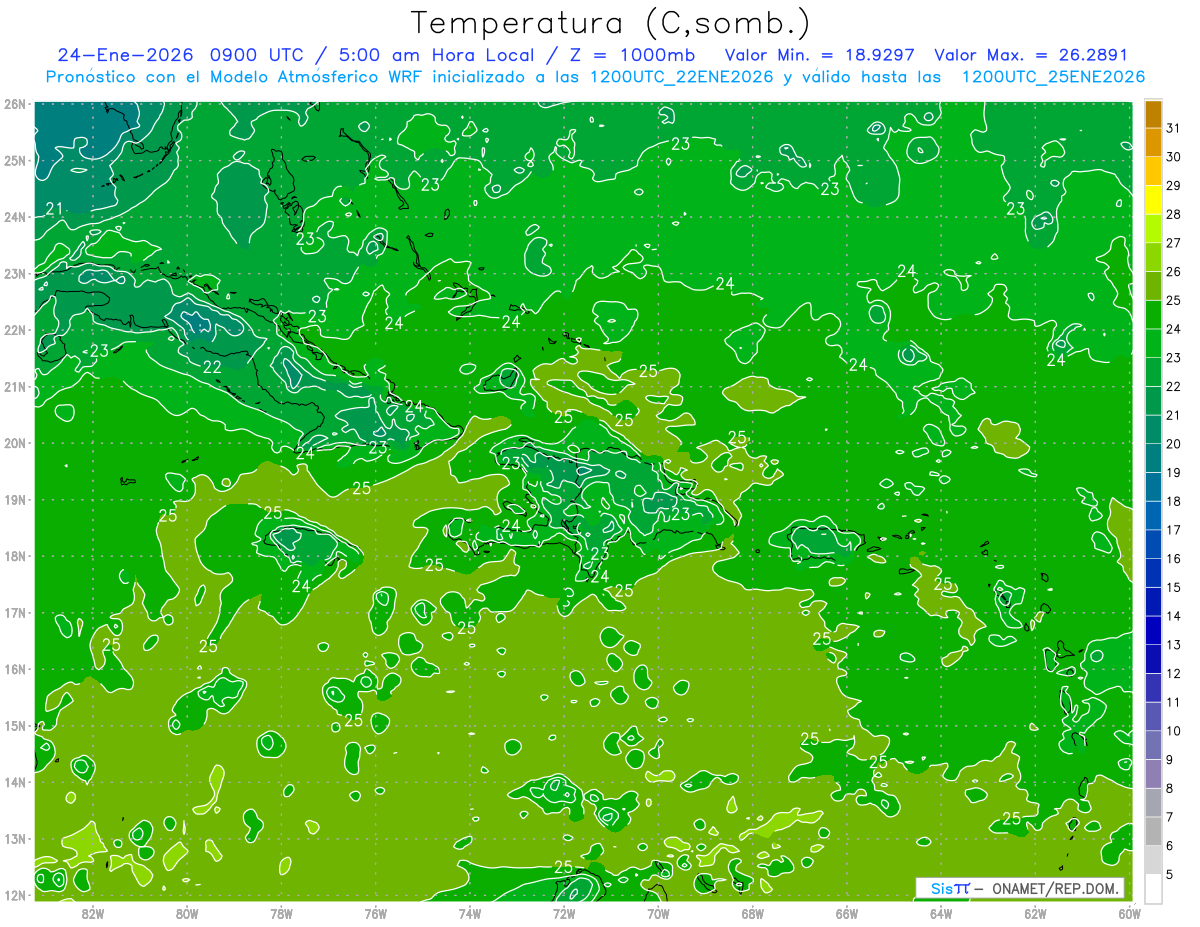This screenshot has width=1200, height=927.
Task: Click the '19N' latitude axis label
Action: (x=15, y=499)
